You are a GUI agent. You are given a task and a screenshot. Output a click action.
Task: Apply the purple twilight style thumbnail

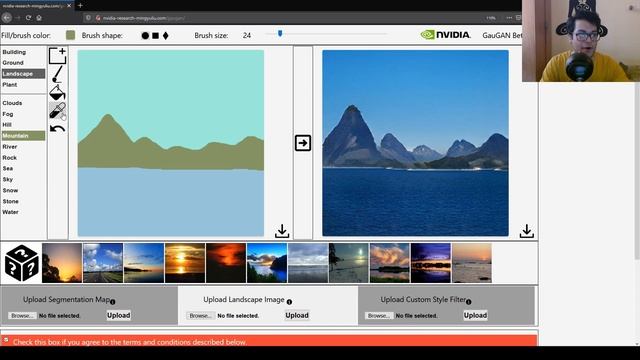coord(431,263)
